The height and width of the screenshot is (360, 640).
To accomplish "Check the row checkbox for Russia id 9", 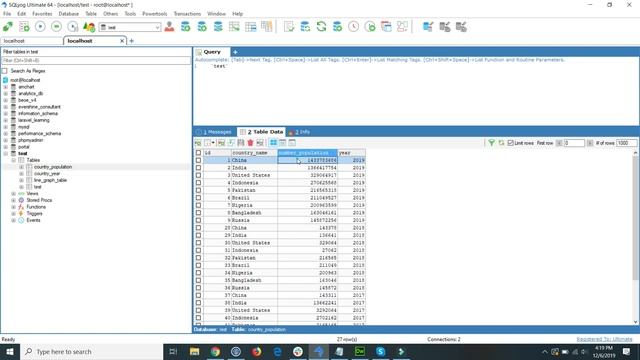I will (x=198, y=220).
